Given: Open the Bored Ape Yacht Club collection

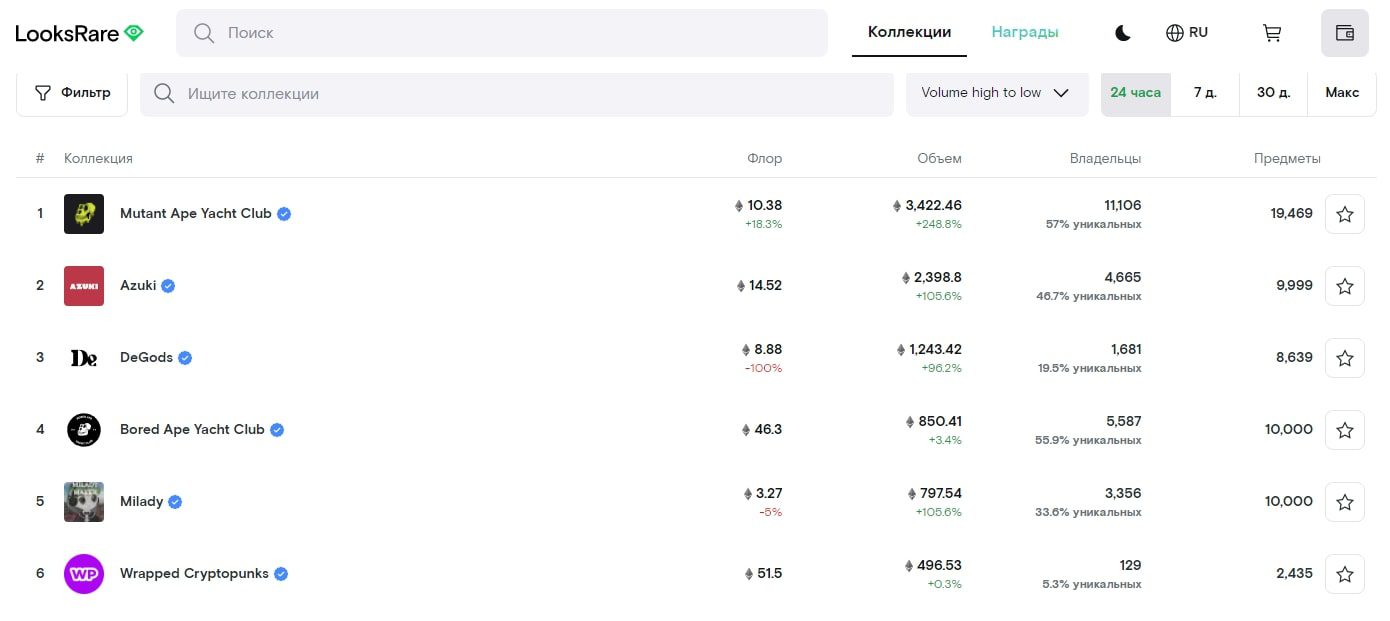Looking at the screenshot, I should 192,429.
